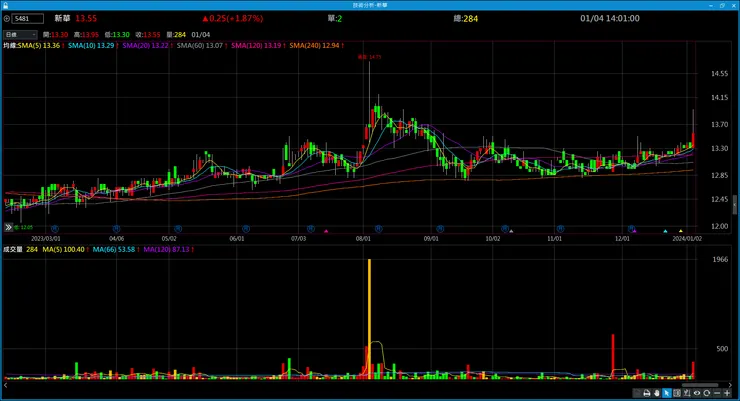Screen dimensions: 740x401
Task: Click the 總:284 total volume
Action: tap(466, 18)
